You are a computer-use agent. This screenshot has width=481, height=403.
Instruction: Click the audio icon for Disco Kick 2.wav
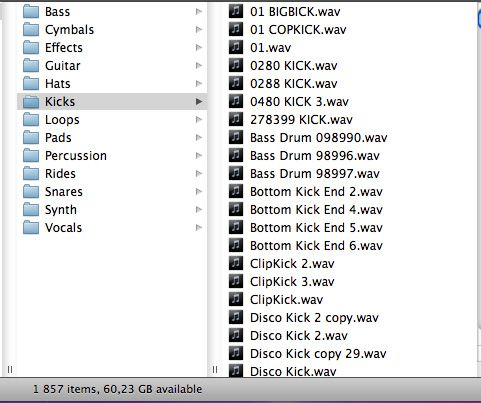(x=236, y=336)
